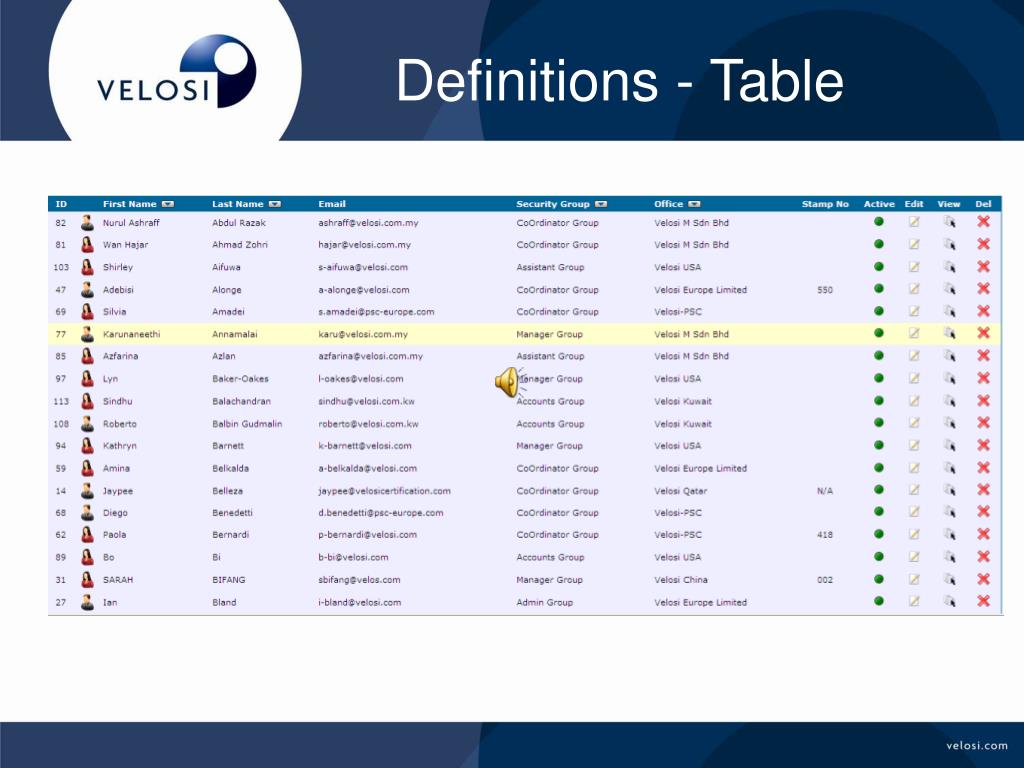The height and width of the screenshot is (768, 1024).
Task: Delete the Jaypee Belleza record
Action: (983, 490)
